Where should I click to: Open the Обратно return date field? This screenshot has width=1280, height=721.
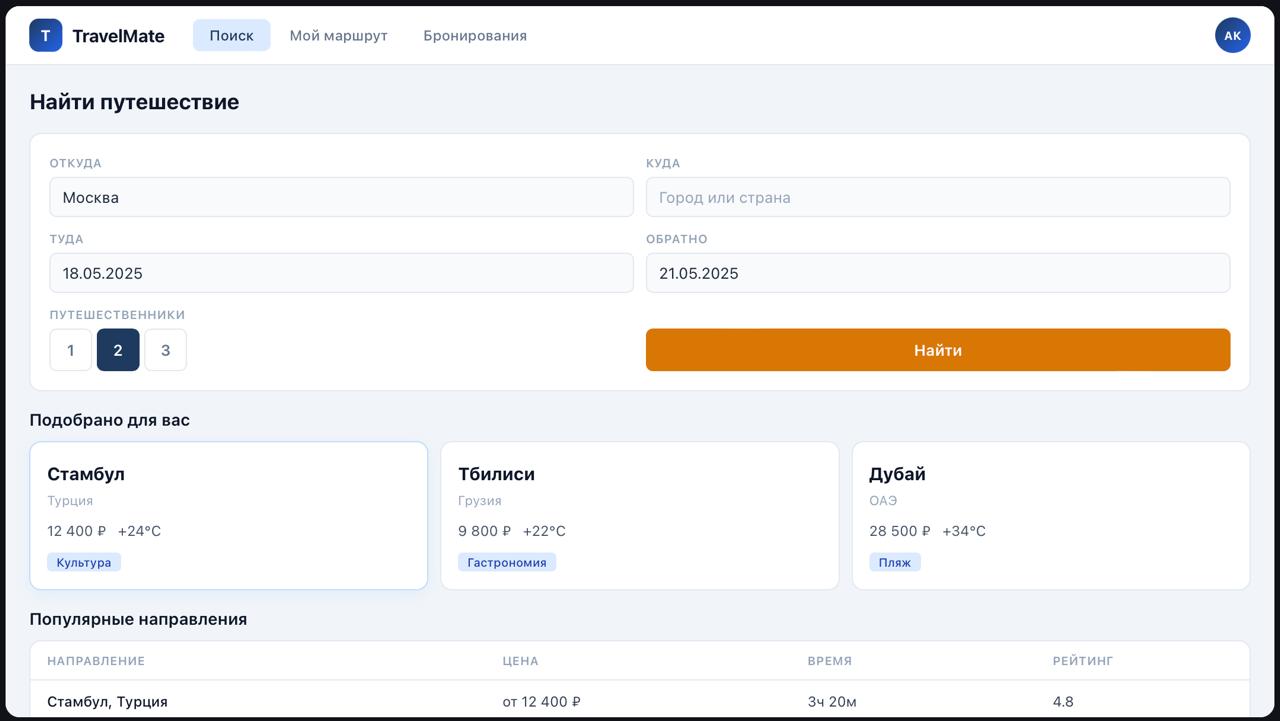[x=937, y=273]
